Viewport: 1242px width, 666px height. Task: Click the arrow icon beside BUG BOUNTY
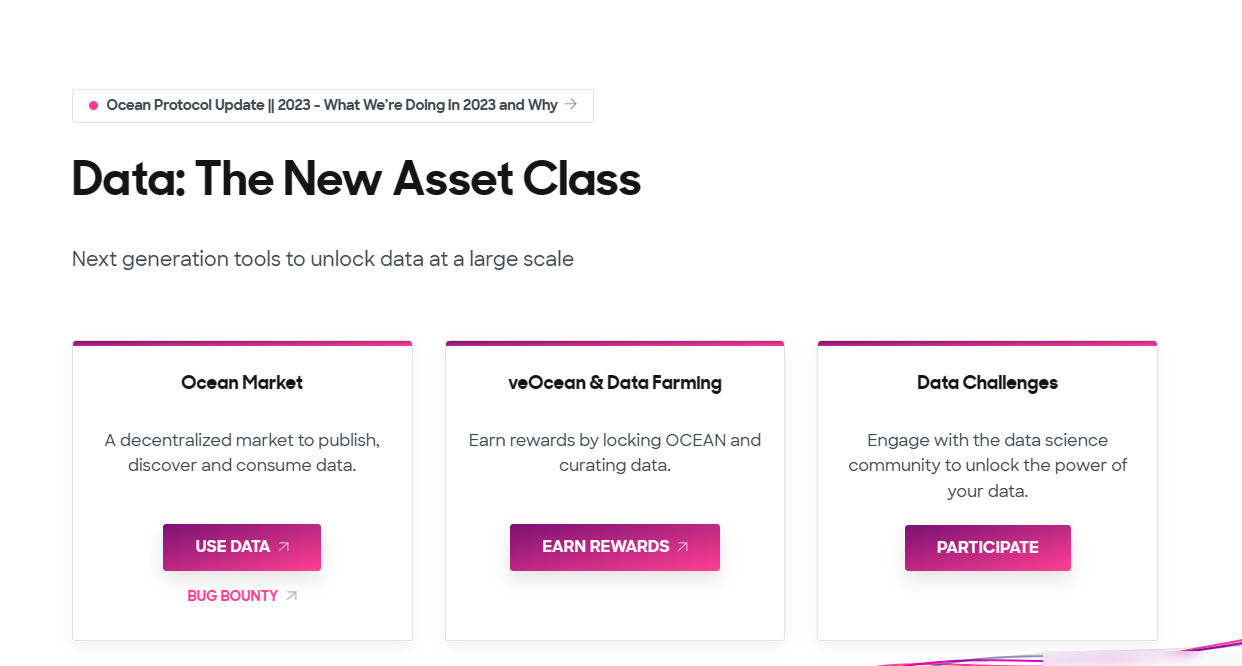291,596
